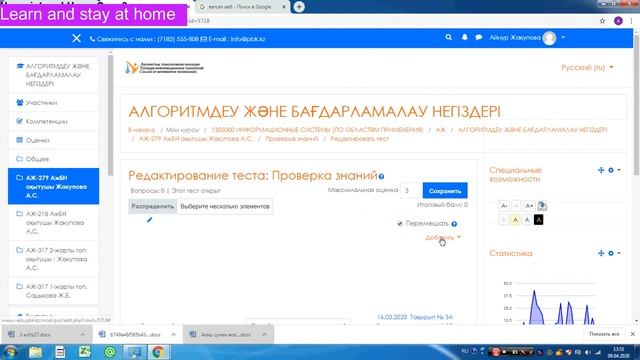Click the reset font size A button
The height and width of the screenshot is (360, 640).
coord(516,206)
